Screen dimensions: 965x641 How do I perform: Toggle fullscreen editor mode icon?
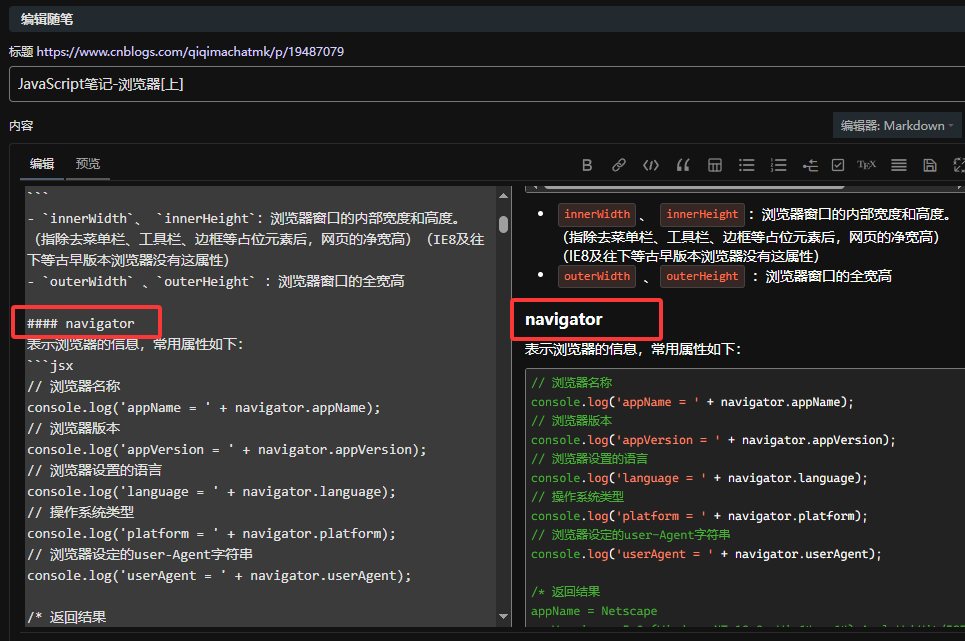[x=959, y=165]
